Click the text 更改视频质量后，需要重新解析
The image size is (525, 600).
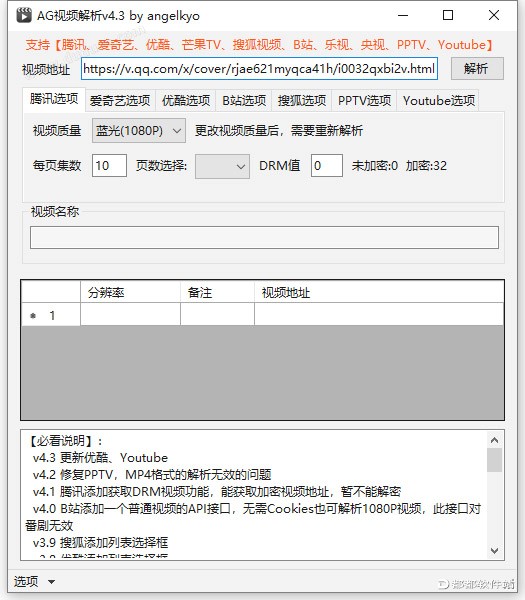point(279,131)
